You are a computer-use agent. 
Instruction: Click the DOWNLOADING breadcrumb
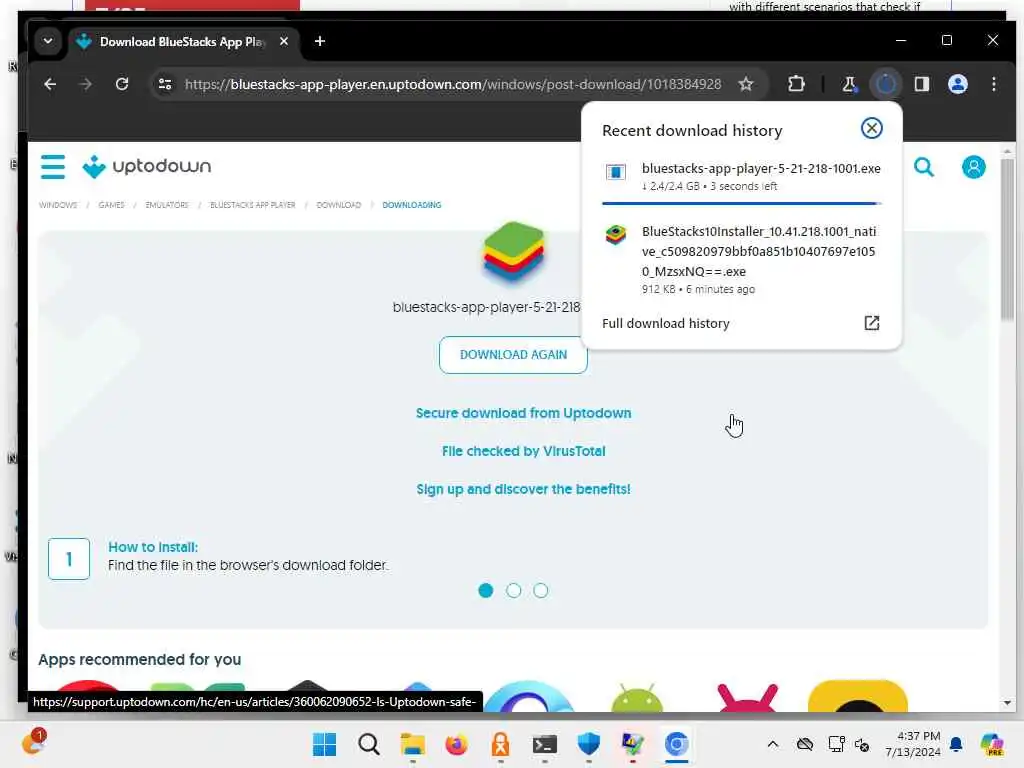411,205
